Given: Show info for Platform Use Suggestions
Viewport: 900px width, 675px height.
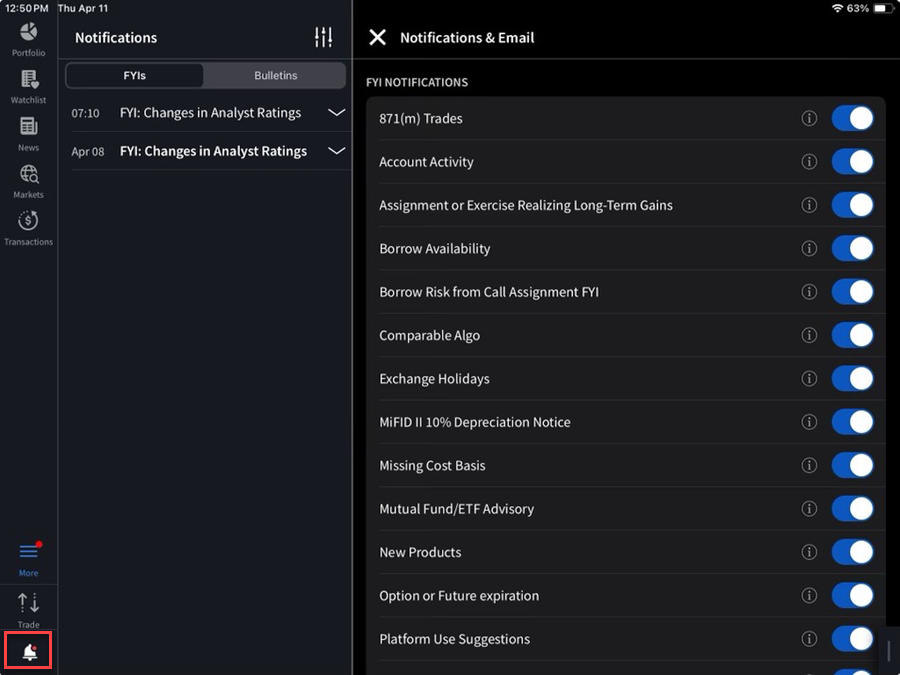Looking at the screenshot, I should 809,639.
